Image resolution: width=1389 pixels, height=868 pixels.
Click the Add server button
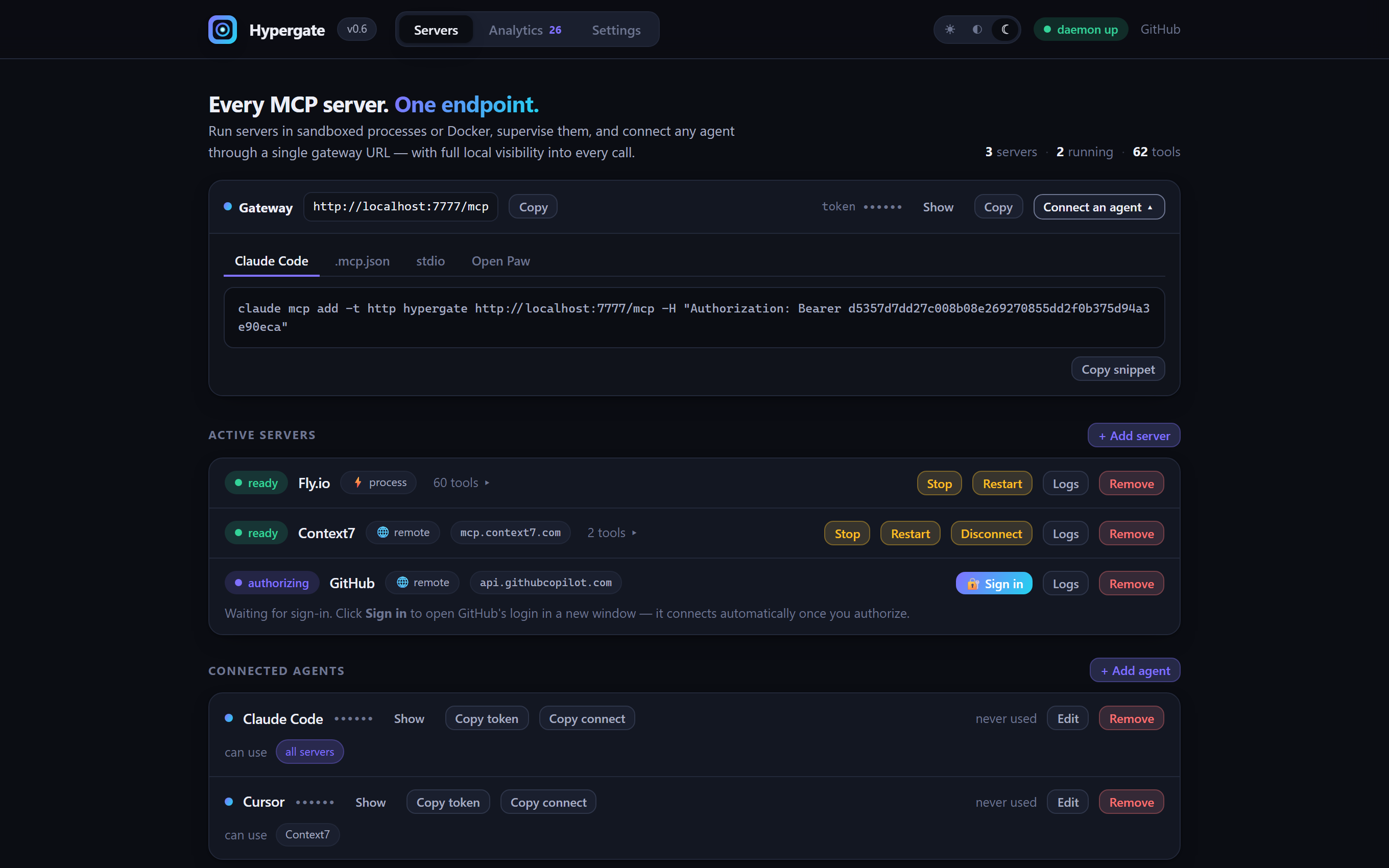(x=1134, y=436)
